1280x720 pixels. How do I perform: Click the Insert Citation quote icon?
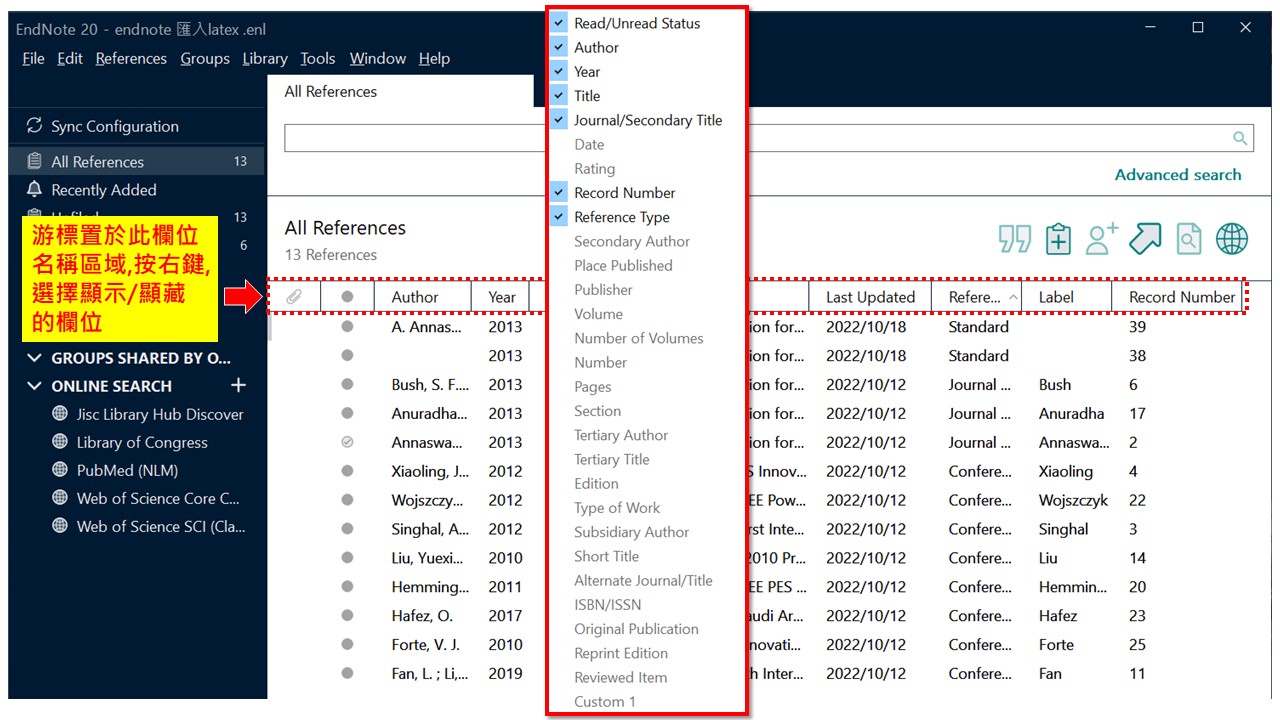point(1014,239)
